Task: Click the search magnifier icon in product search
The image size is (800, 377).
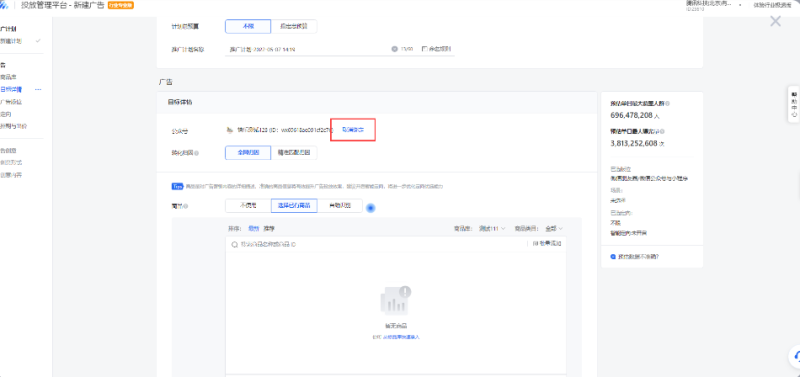Action: tap(235, 244)
